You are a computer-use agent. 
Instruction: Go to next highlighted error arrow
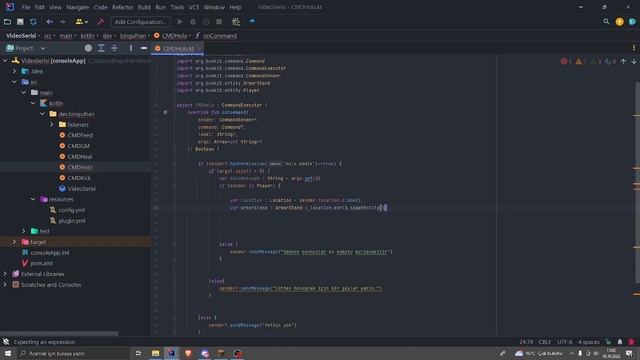[x=634, y=61]
